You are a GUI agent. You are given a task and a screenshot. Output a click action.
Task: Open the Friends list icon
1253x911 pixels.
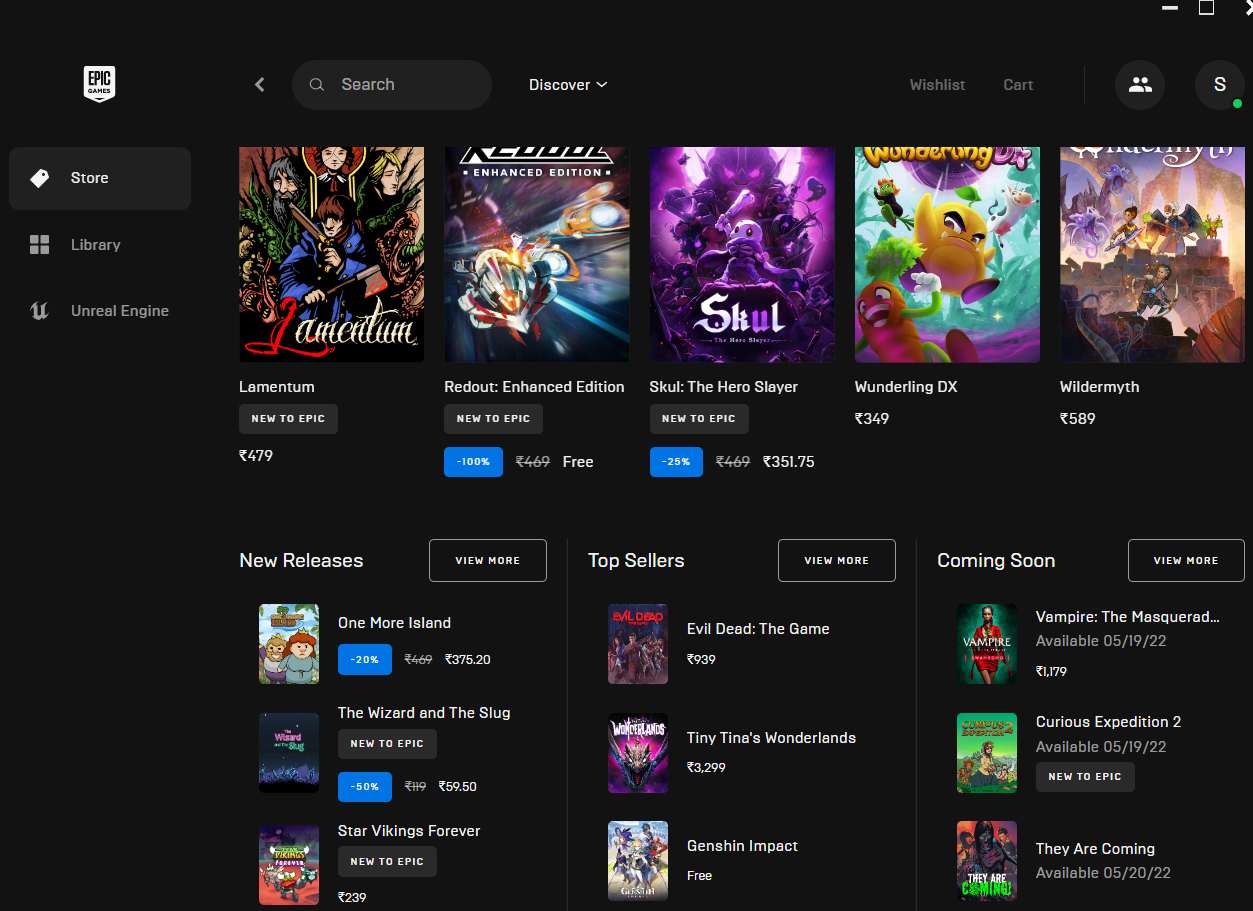(x=1140, y=85)
